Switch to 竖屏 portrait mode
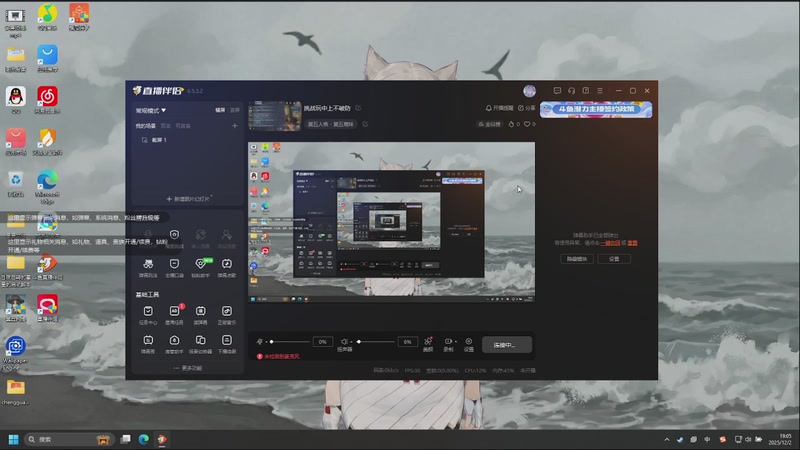800x450 pixels. [235, 110]
